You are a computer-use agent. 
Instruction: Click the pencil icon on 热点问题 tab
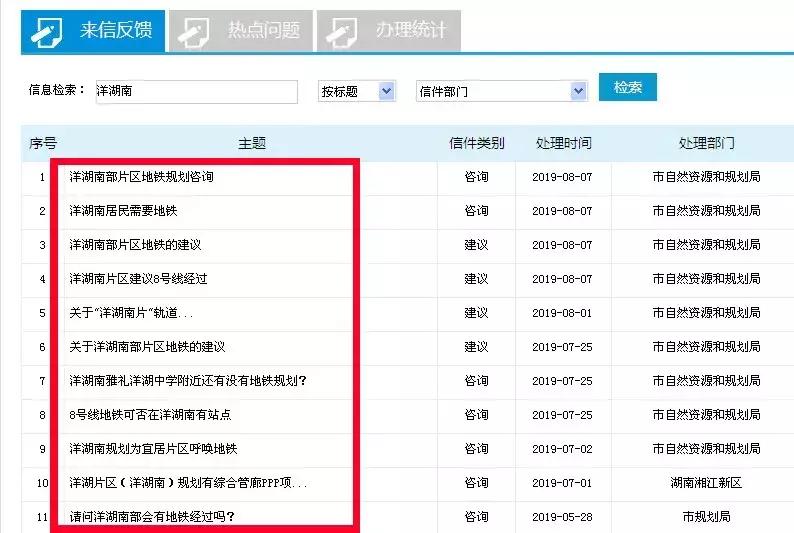[x=193, y=32]
